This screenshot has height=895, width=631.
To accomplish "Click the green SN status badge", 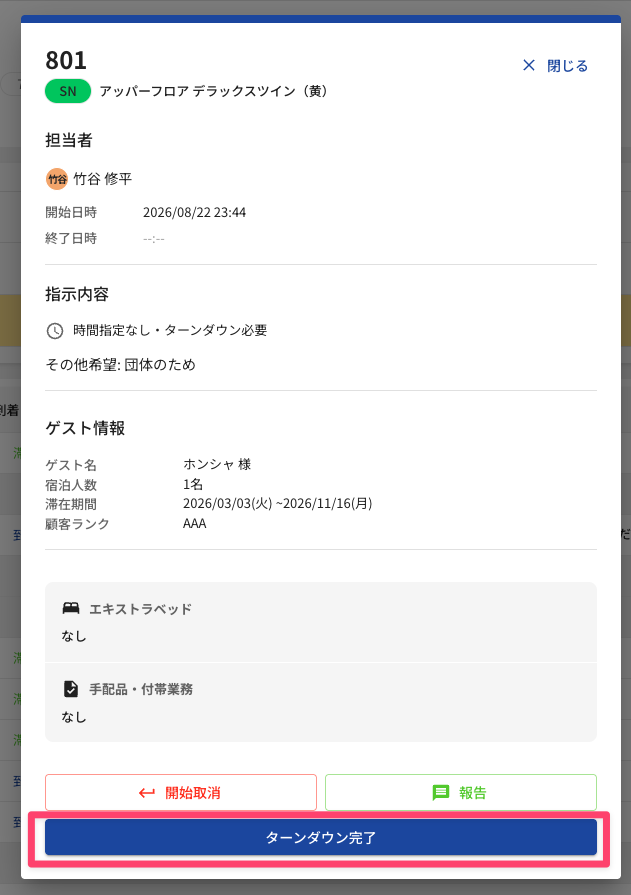I will (68, 91).
